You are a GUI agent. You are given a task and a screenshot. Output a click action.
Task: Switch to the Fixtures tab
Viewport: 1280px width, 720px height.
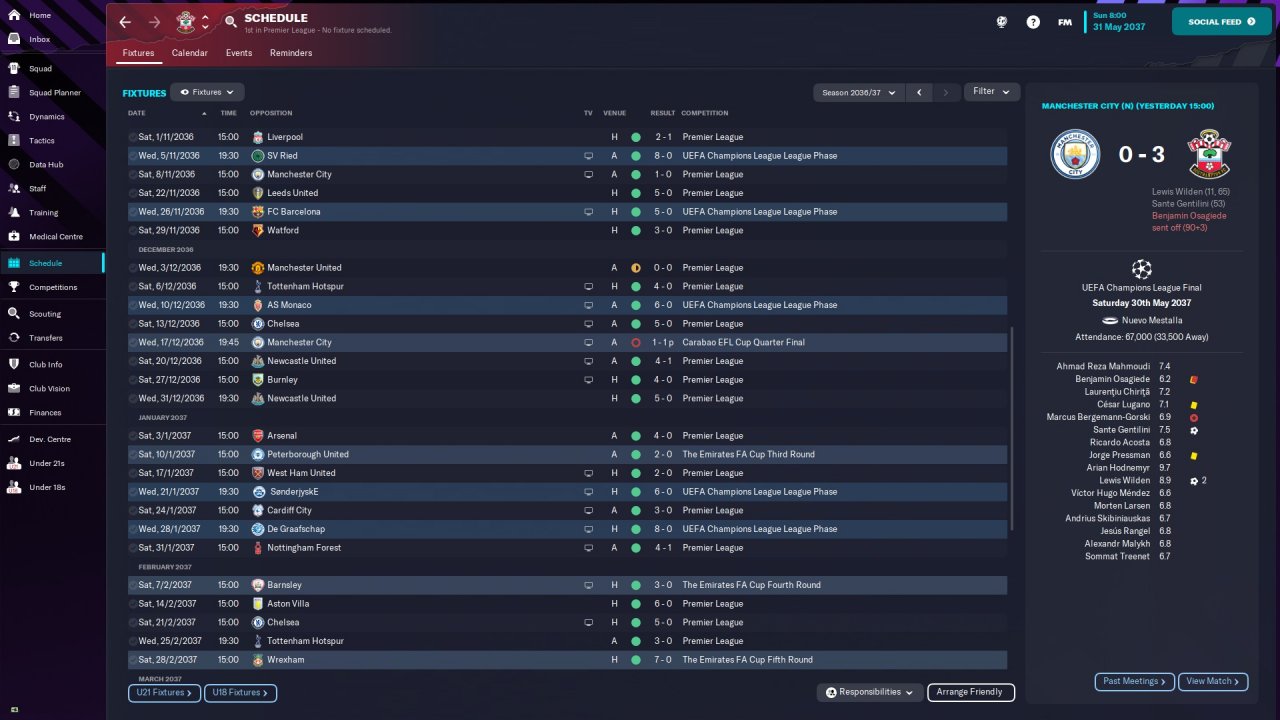138,53
